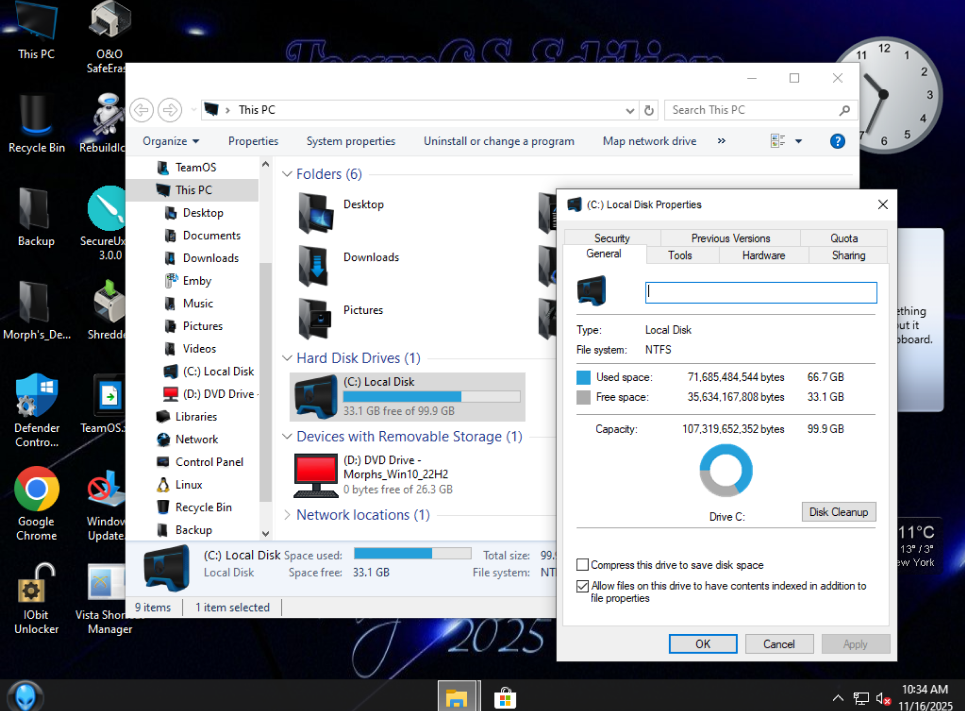
Task: Click the Disk Cleanup button
Action: (x=838, y=512)
